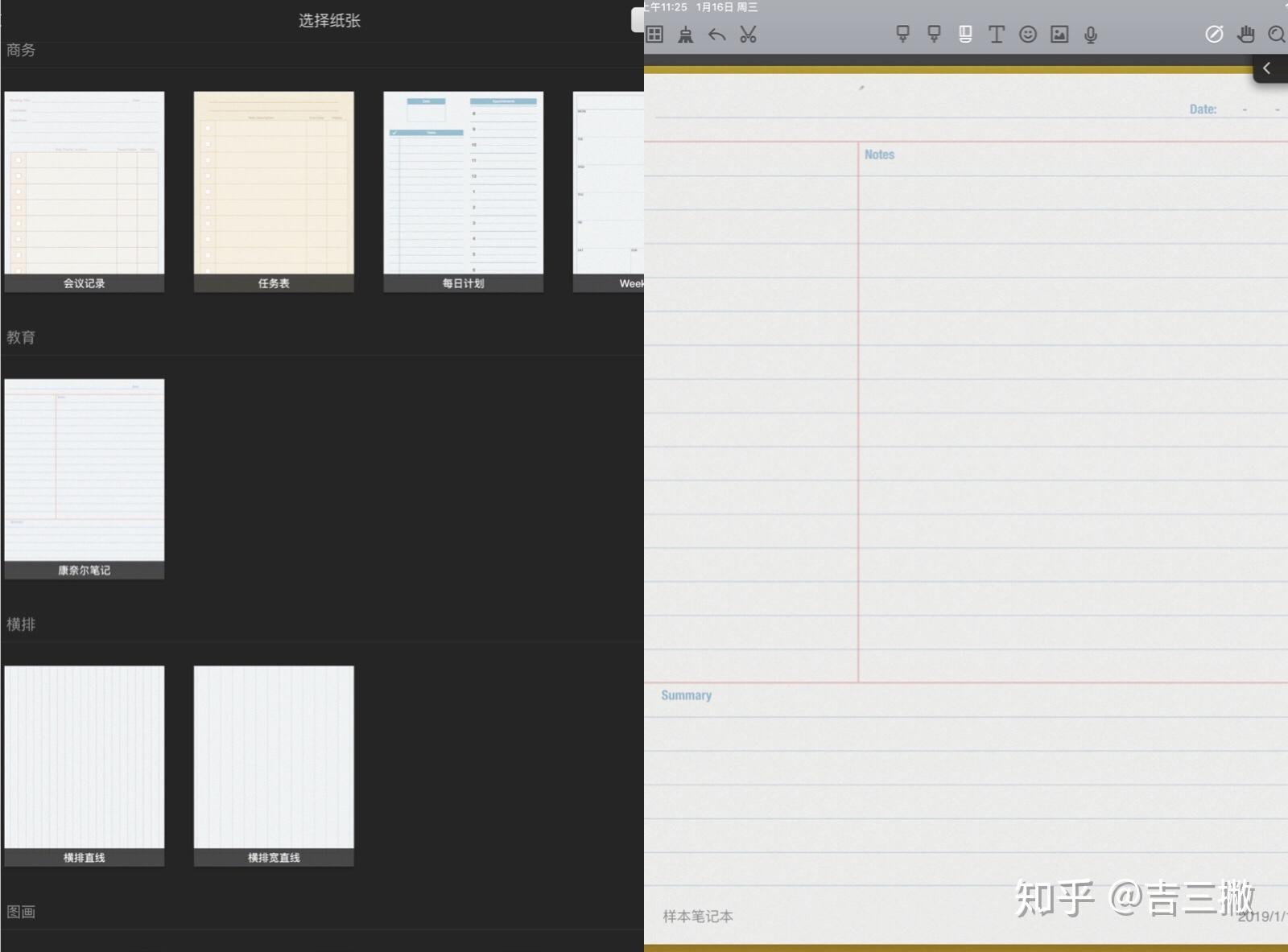Tap the Notes section label
This screenshot has width=1288, height=952.
coord(879,155)
